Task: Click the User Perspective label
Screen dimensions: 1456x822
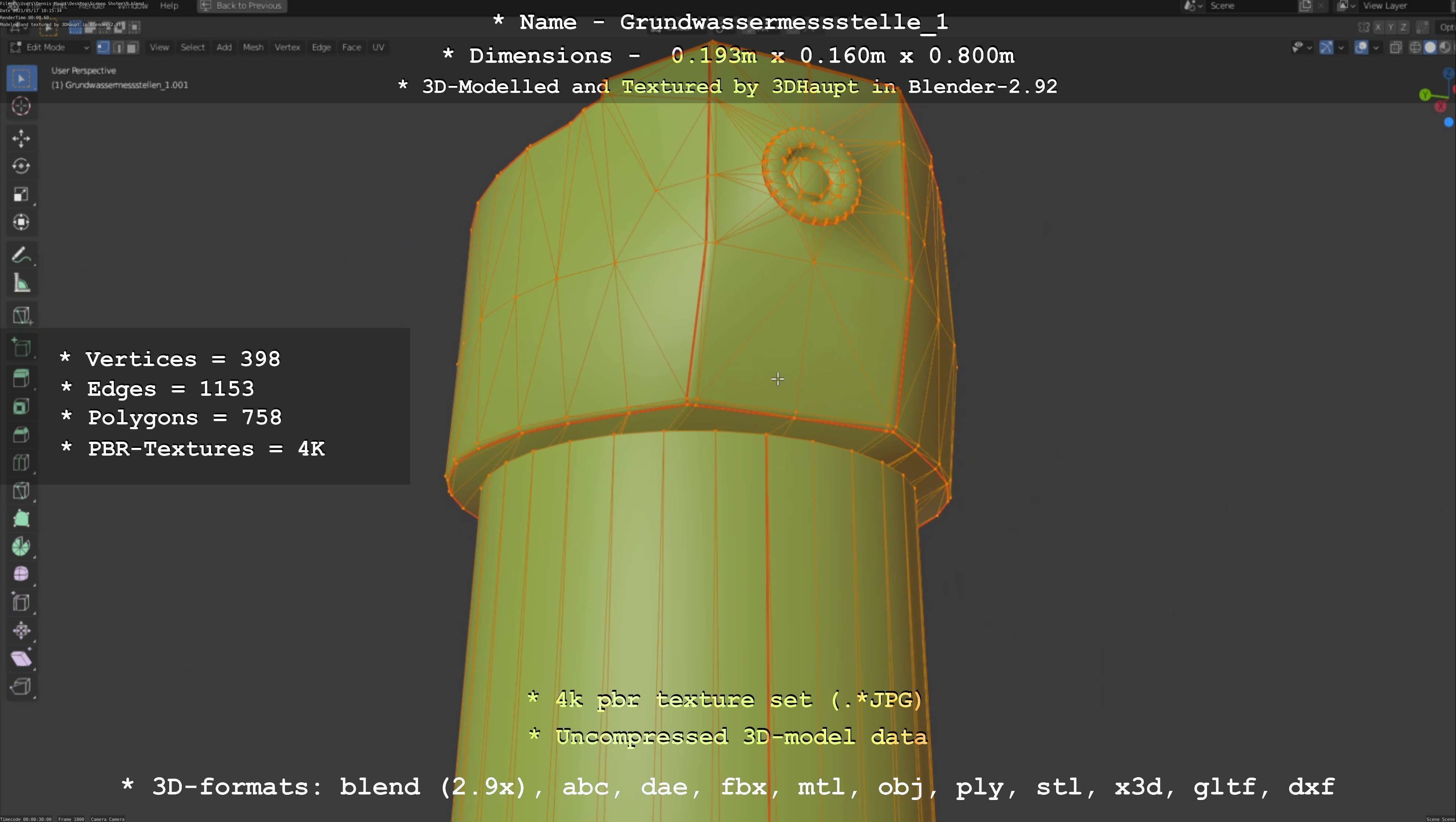Action: pyautogui.click(x=84, y=70)
